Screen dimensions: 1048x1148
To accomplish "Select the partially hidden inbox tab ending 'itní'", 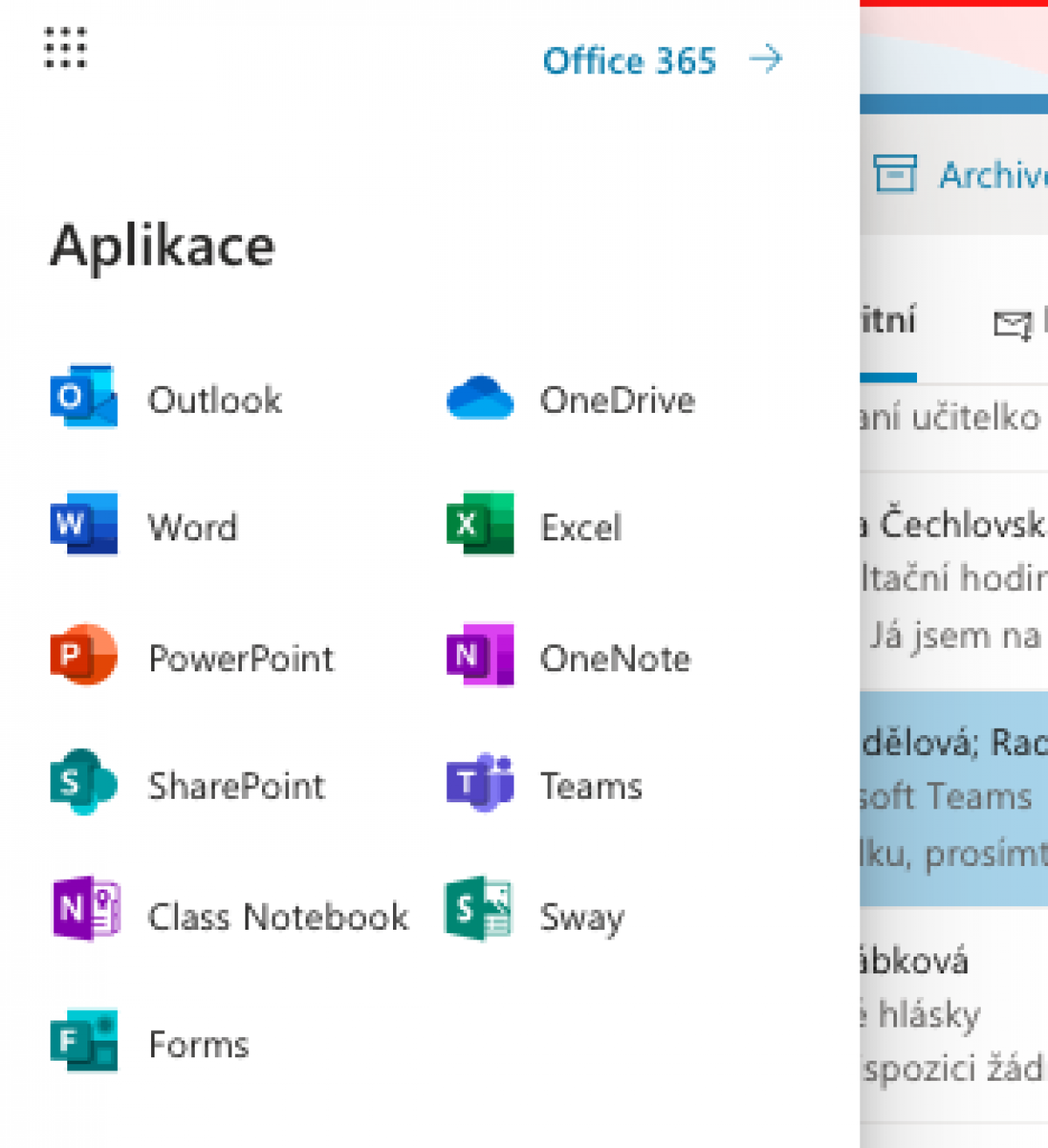I will point(888,321).
